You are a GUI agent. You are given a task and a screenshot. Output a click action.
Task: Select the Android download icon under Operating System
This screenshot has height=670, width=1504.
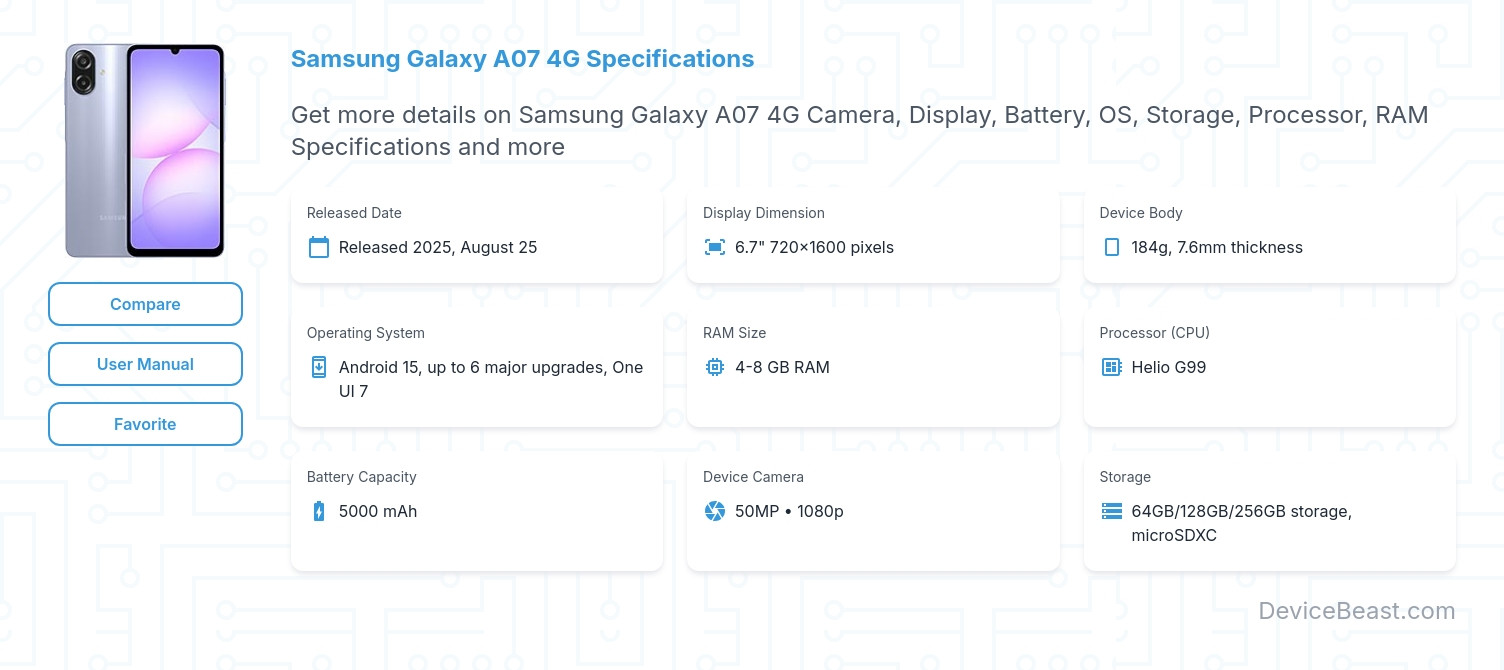[319, 367]
